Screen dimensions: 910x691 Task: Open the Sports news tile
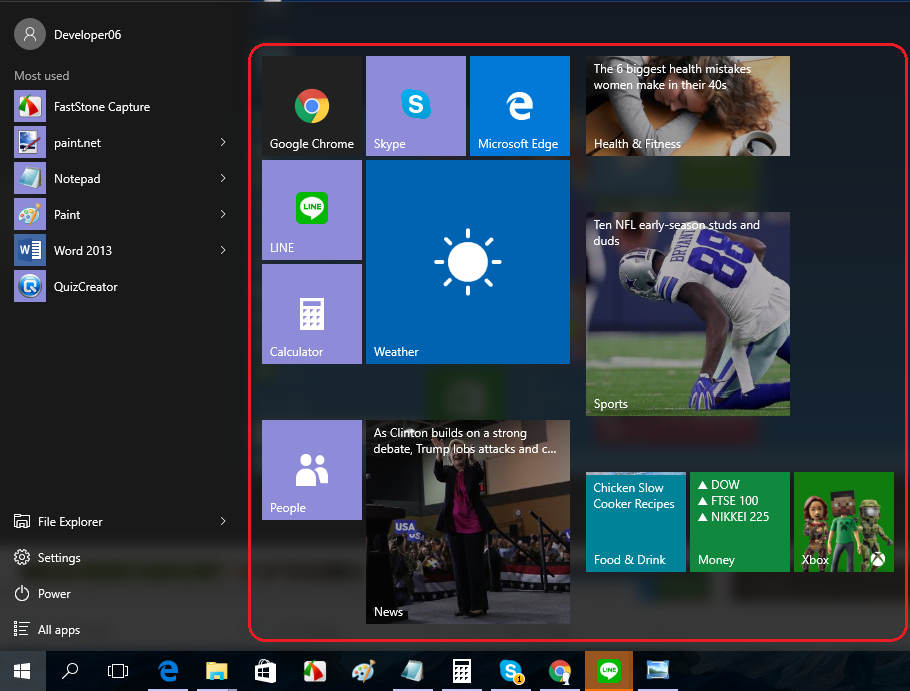click(687, 314)
